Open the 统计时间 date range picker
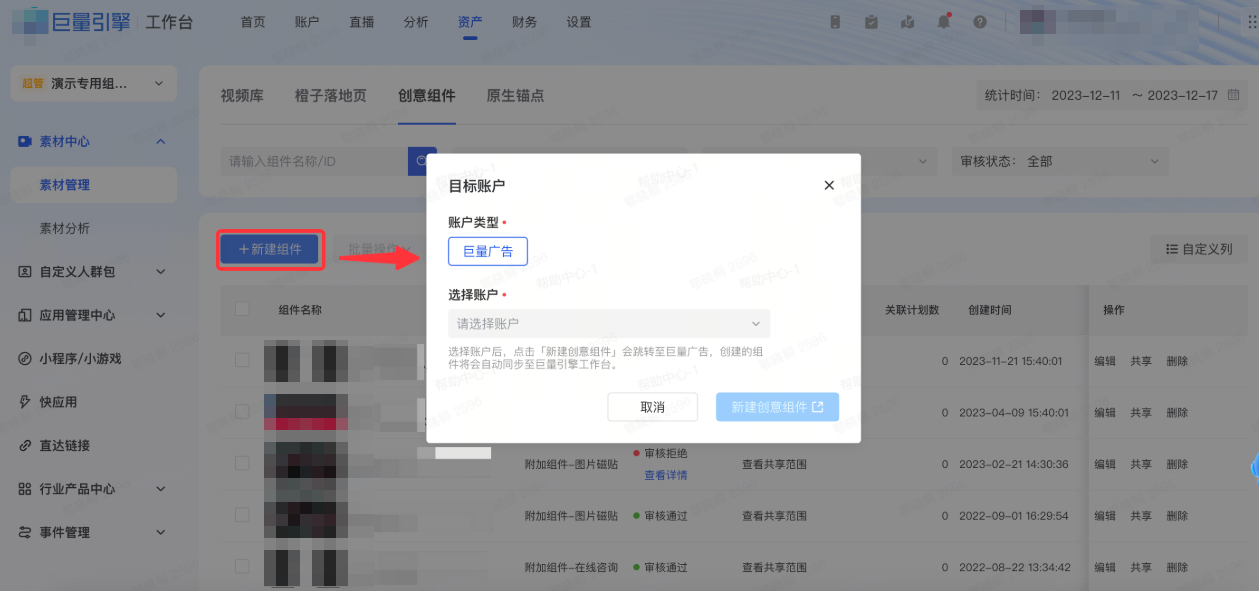This screenshot has width=1259, height=591. [x=1111, y=95]
